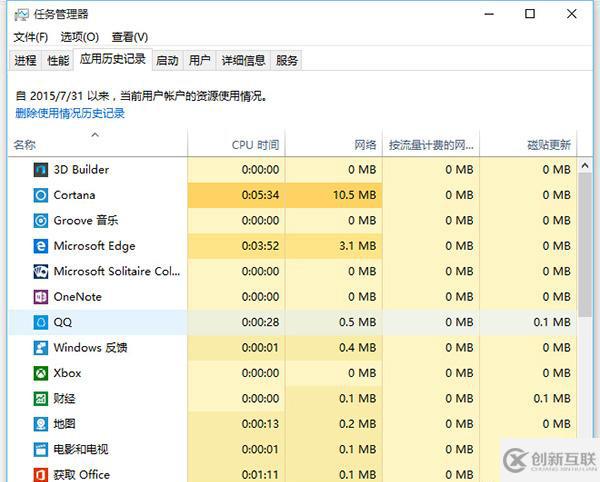Select the 财经 row name

click(64, 399)
